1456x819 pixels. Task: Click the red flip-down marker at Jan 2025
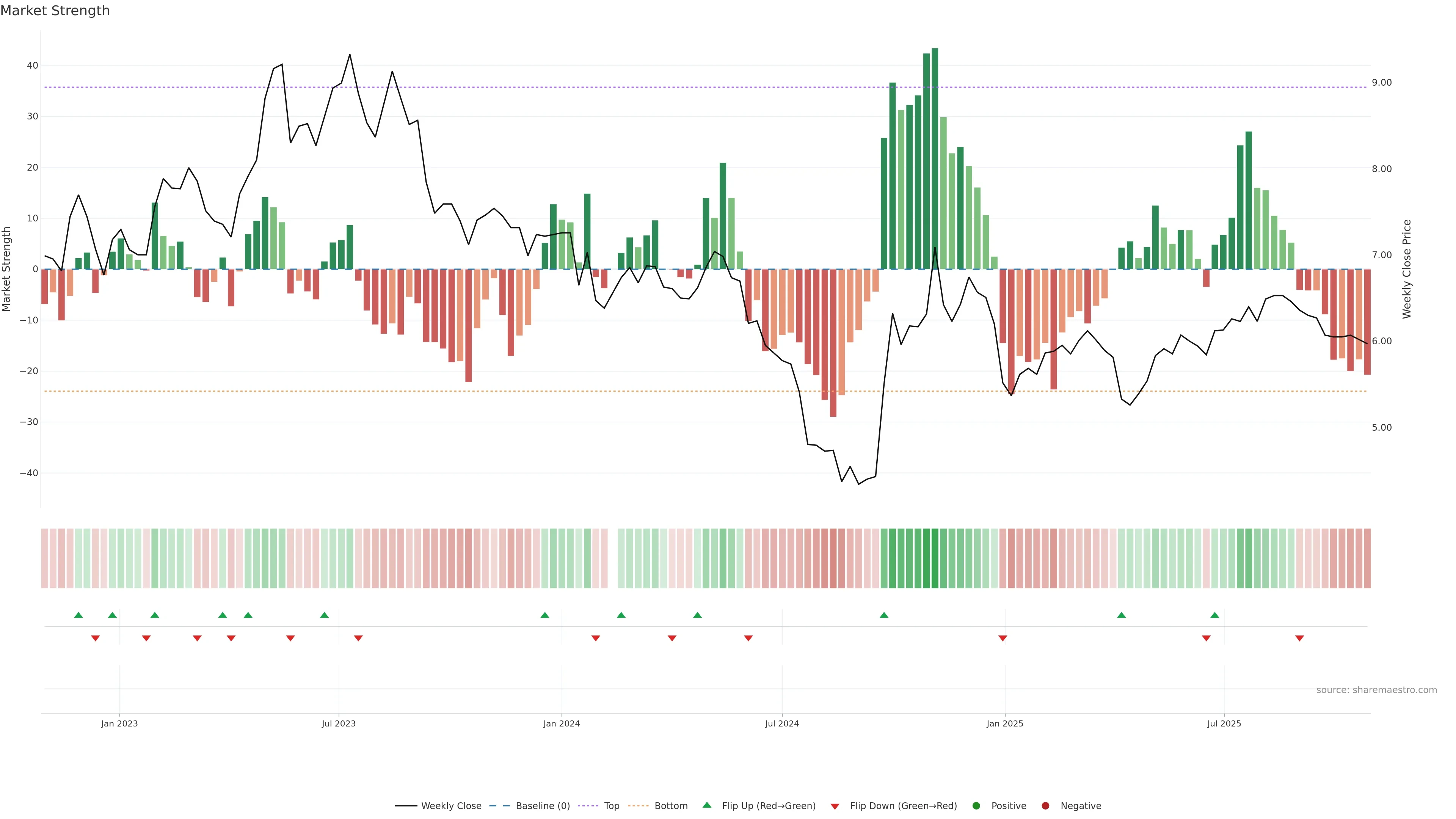[x=1003, y=638]
